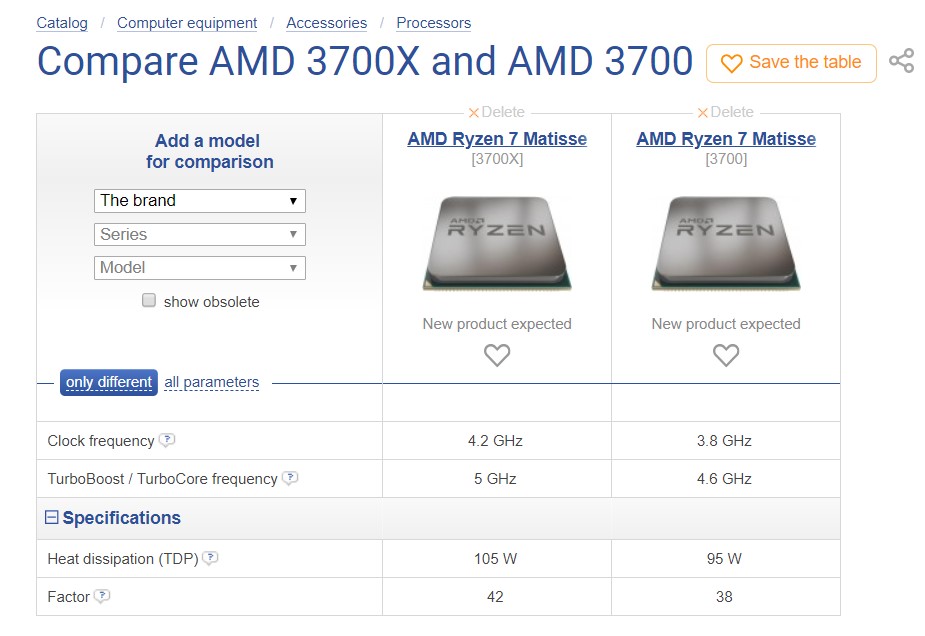925x636 pixels.
Task: Click the 3700 processor image
Action: pos(726,244)
